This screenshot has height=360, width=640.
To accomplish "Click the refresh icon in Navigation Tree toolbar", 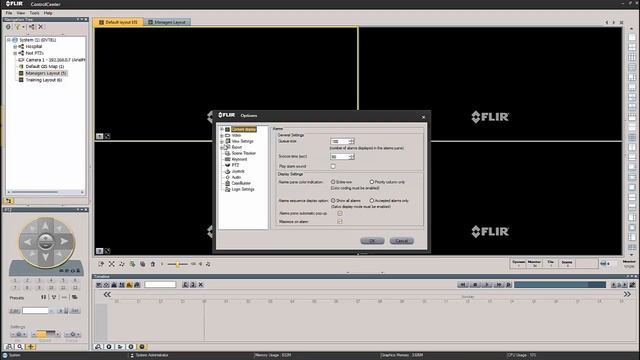I will pos(8,27).
